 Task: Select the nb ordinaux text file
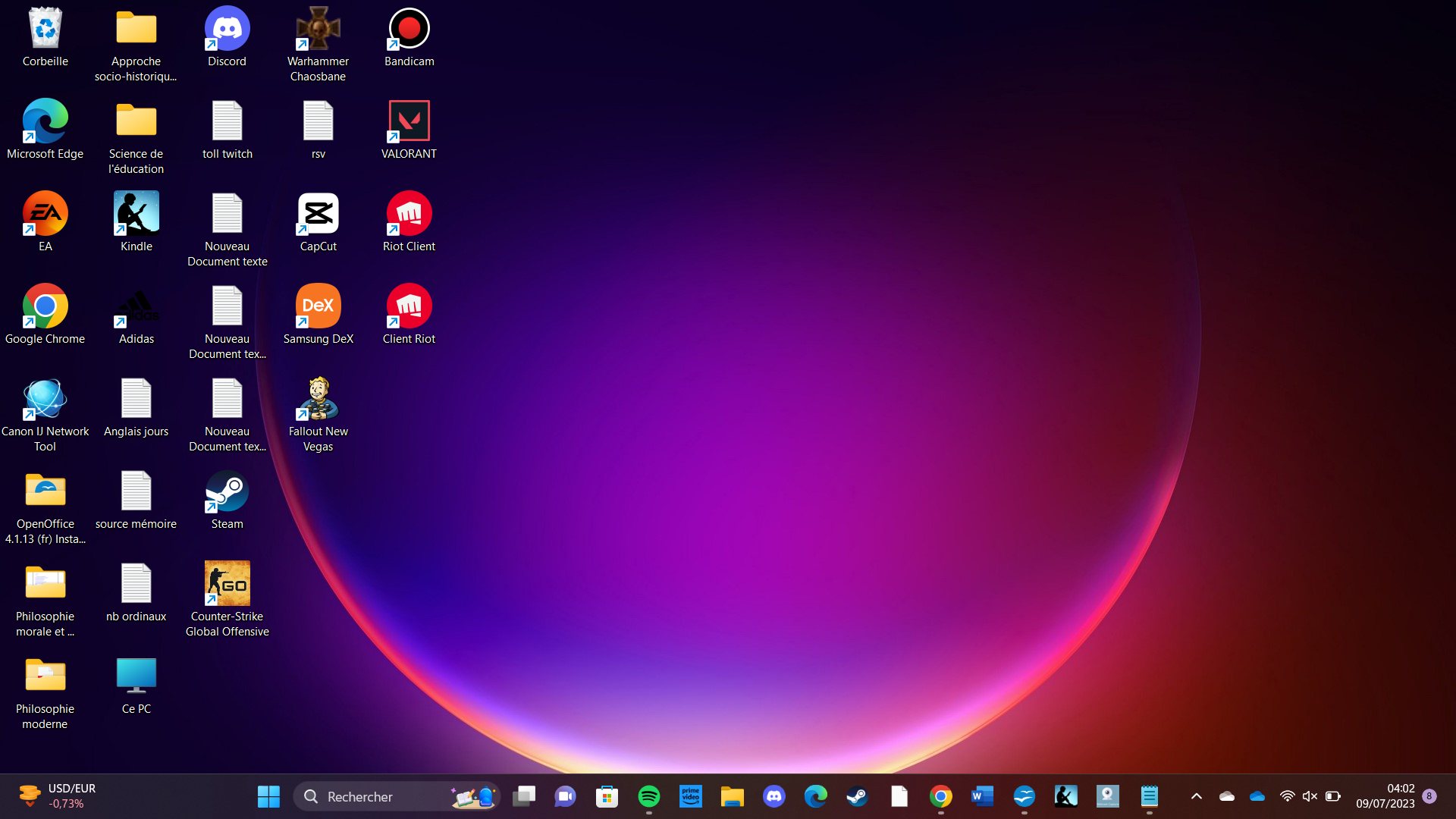pyautogui.click(x=136, y=592)
